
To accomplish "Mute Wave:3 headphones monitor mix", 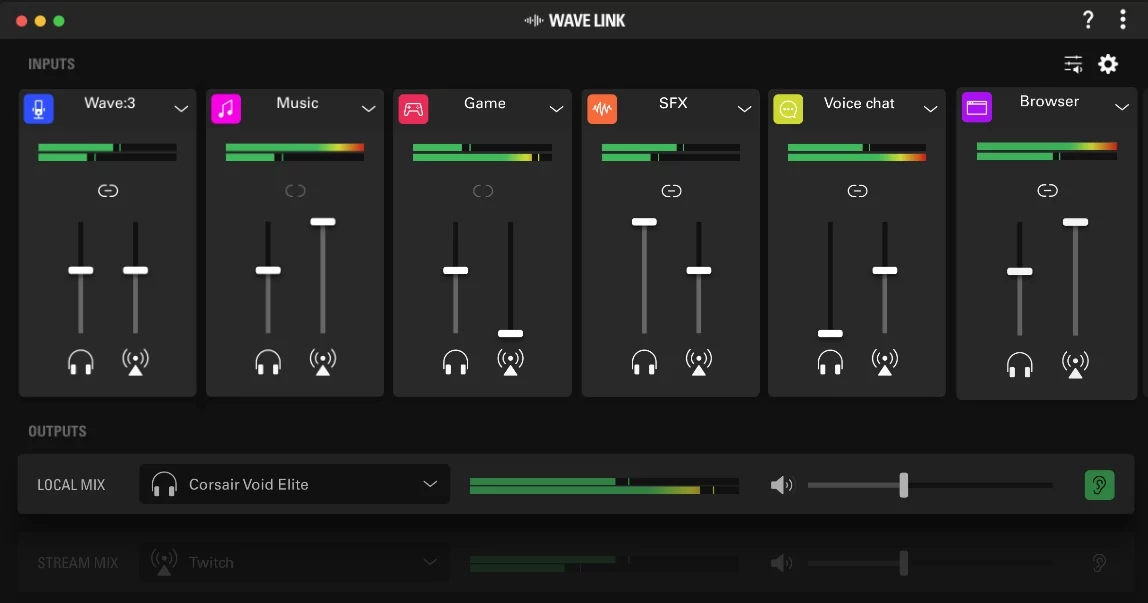I will tap(81, 362).
